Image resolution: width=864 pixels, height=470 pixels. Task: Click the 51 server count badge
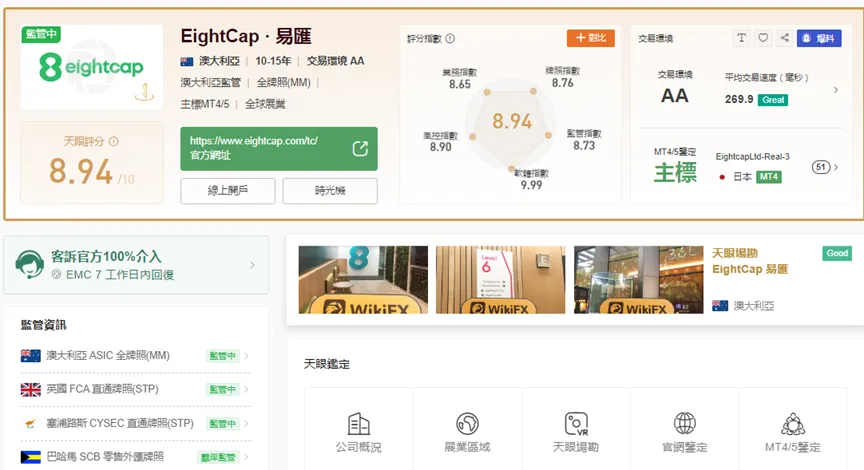click(x=820, y=167)
